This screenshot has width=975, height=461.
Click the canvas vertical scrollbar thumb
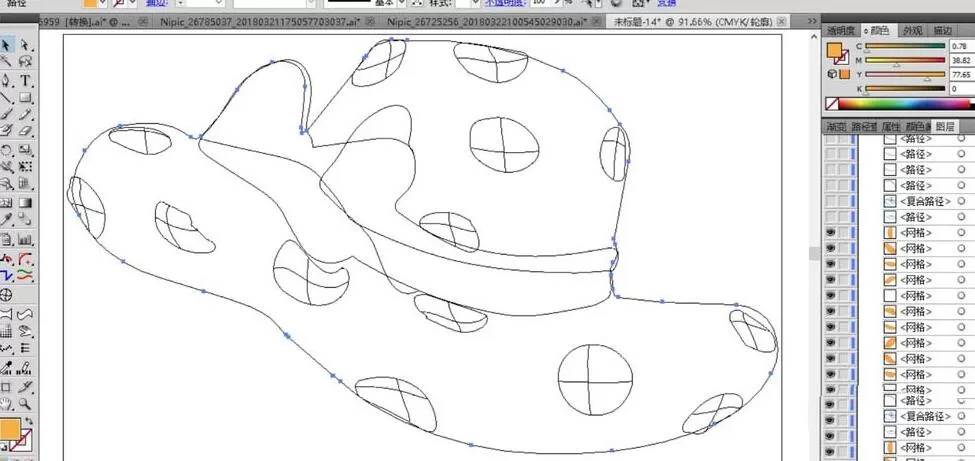click(813, 253)
